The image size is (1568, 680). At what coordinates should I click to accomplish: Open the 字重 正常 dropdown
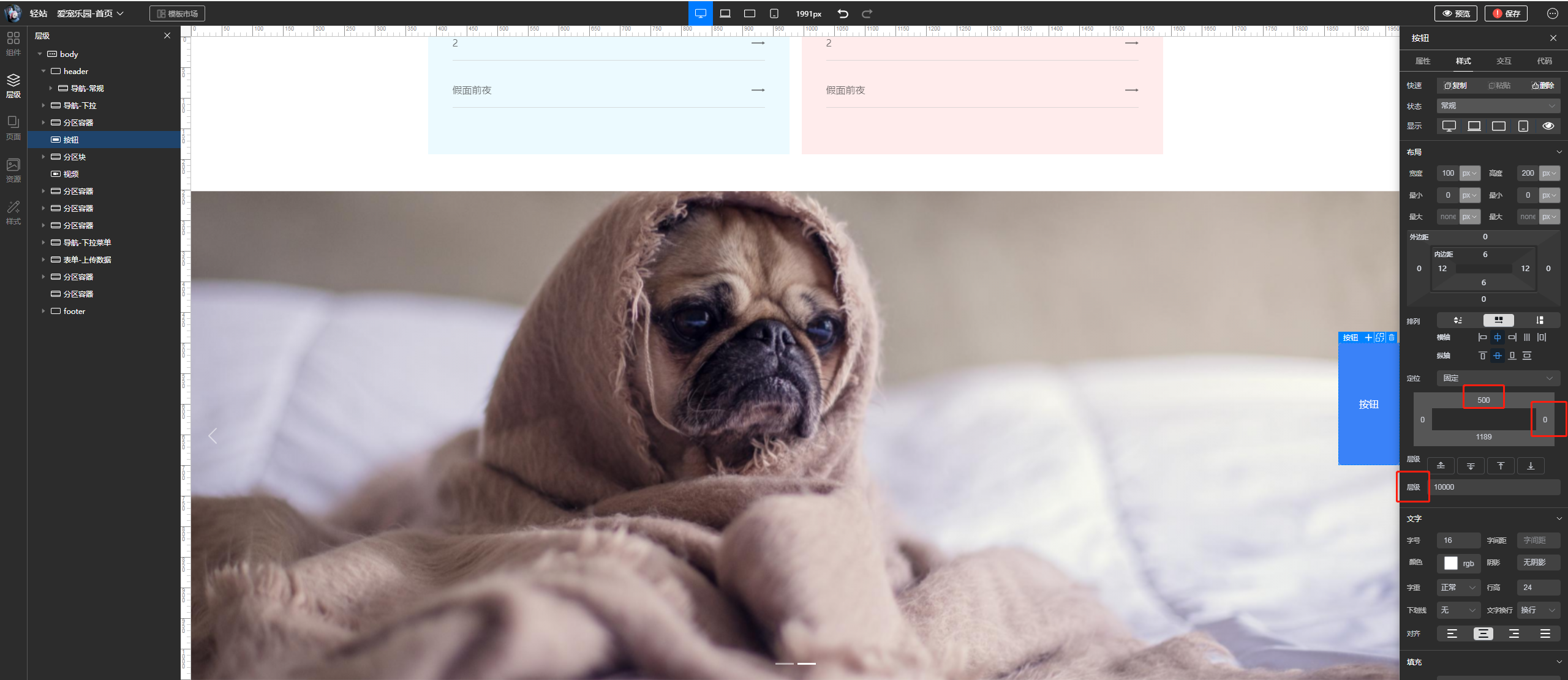coord(1458,588)
